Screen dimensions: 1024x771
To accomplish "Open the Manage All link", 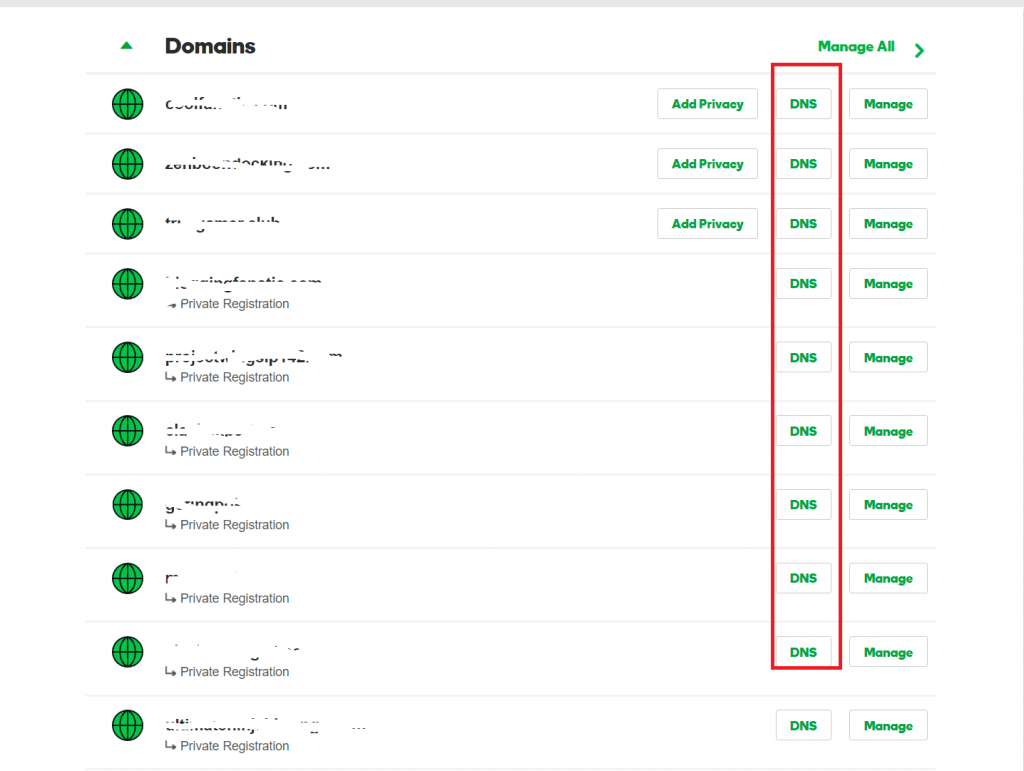I will pyautogui.click(x=856, y=47).
